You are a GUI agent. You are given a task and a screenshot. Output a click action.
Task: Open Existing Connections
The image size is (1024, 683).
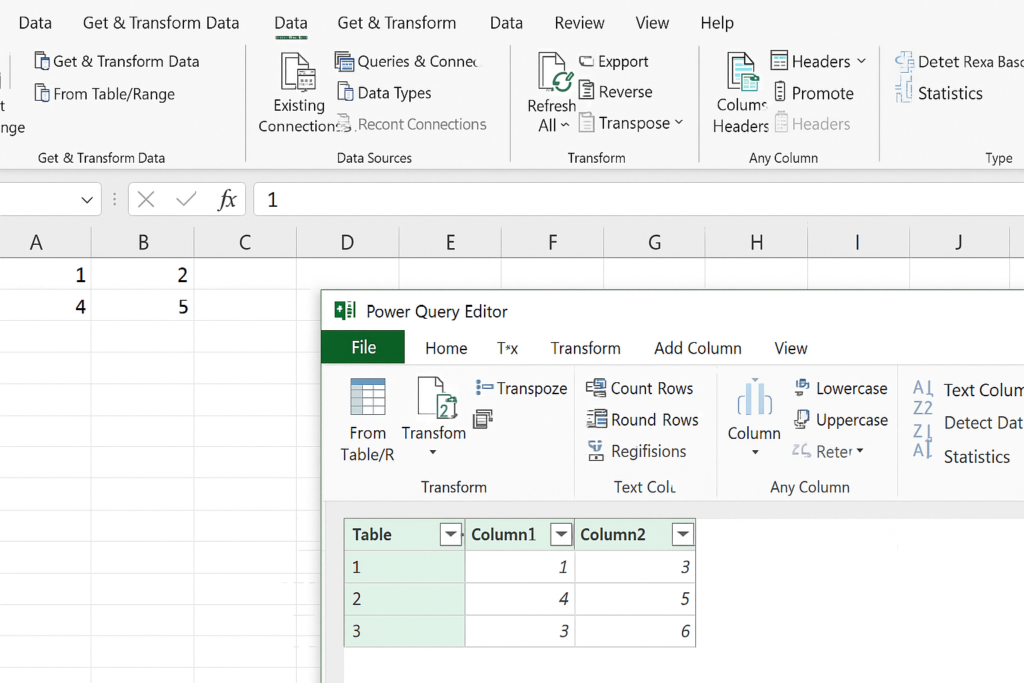[298, 93]
